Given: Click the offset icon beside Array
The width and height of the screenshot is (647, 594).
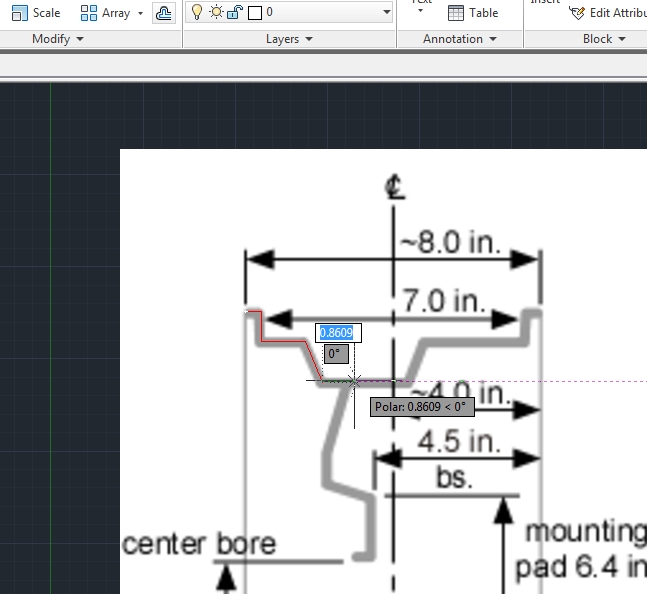Looking at the screenshot, I should [163, 13].
